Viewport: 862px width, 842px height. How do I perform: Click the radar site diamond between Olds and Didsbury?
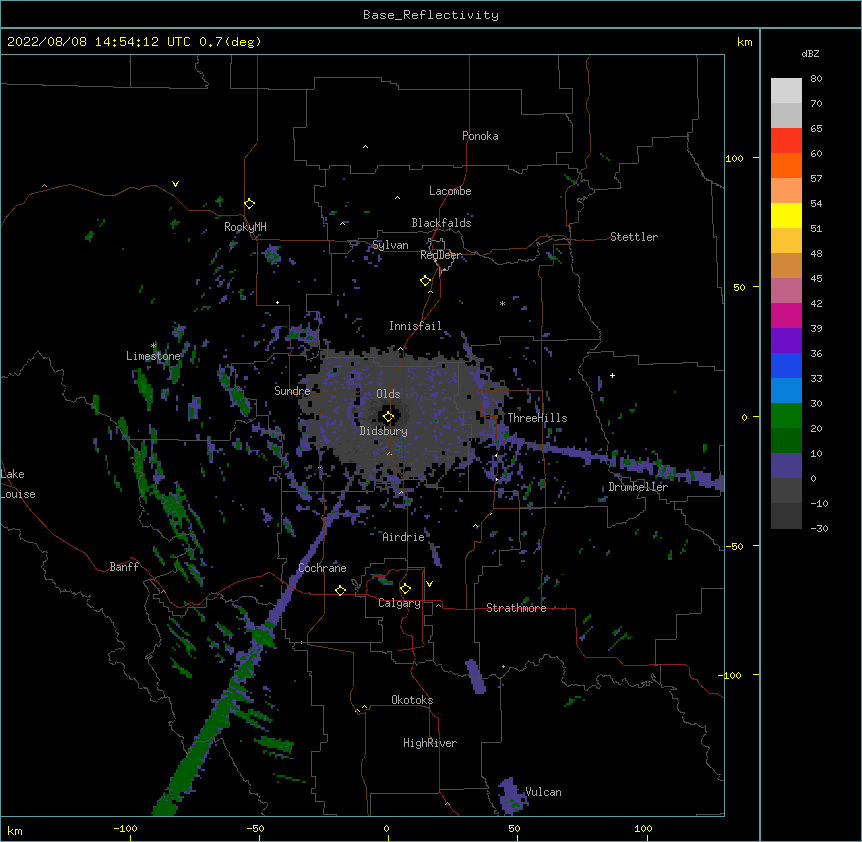click(x=388, y=417)
